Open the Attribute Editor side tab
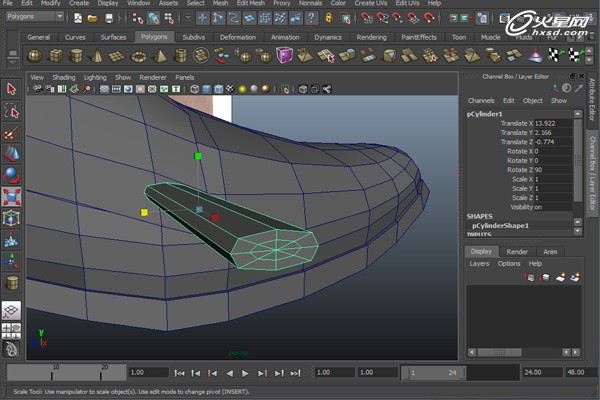The width and height of the screenshot is (600, 400). [x=591, y=100]
